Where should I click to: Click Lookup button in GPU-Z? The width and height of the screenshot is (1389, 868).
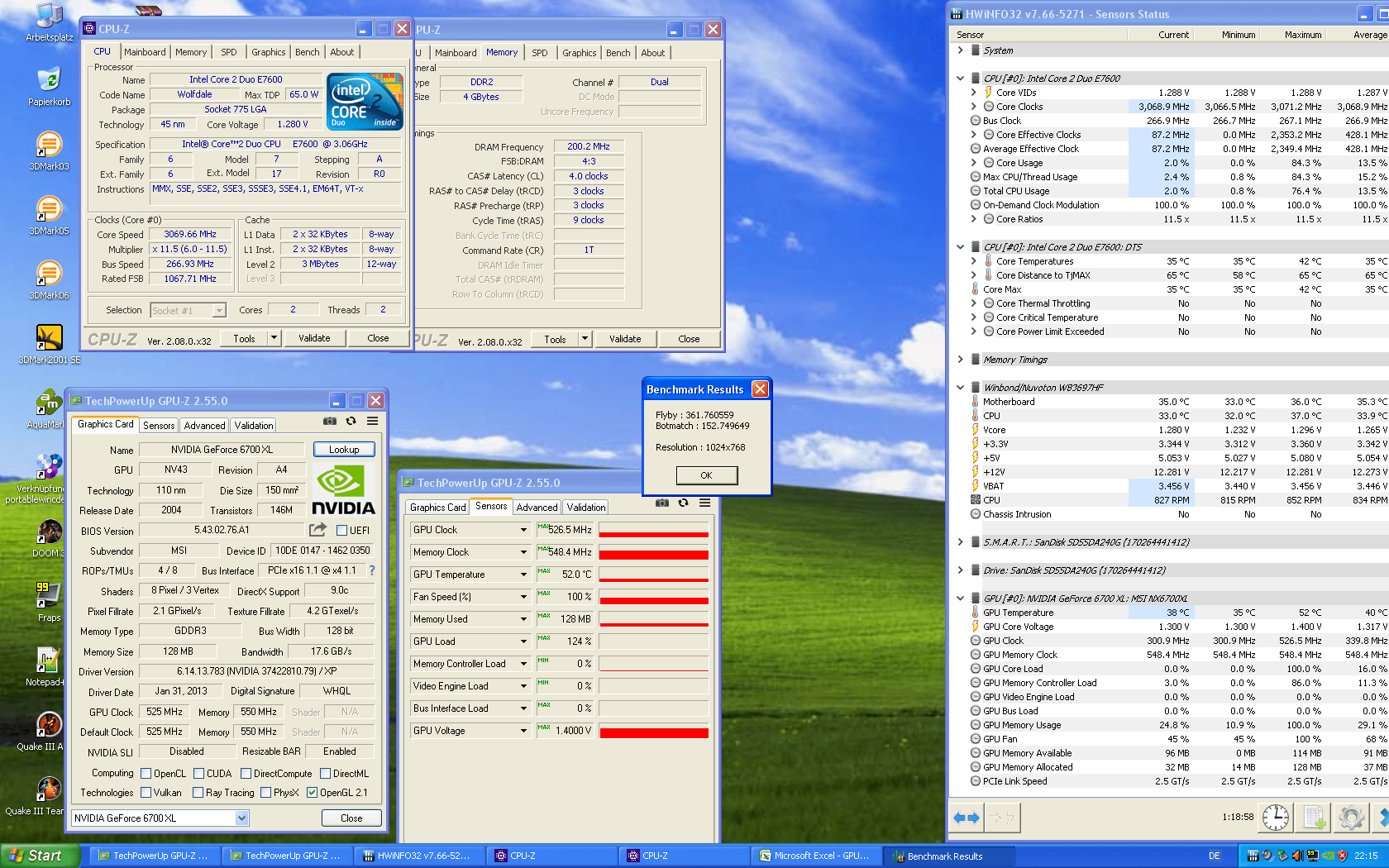(x=344, y=450)
